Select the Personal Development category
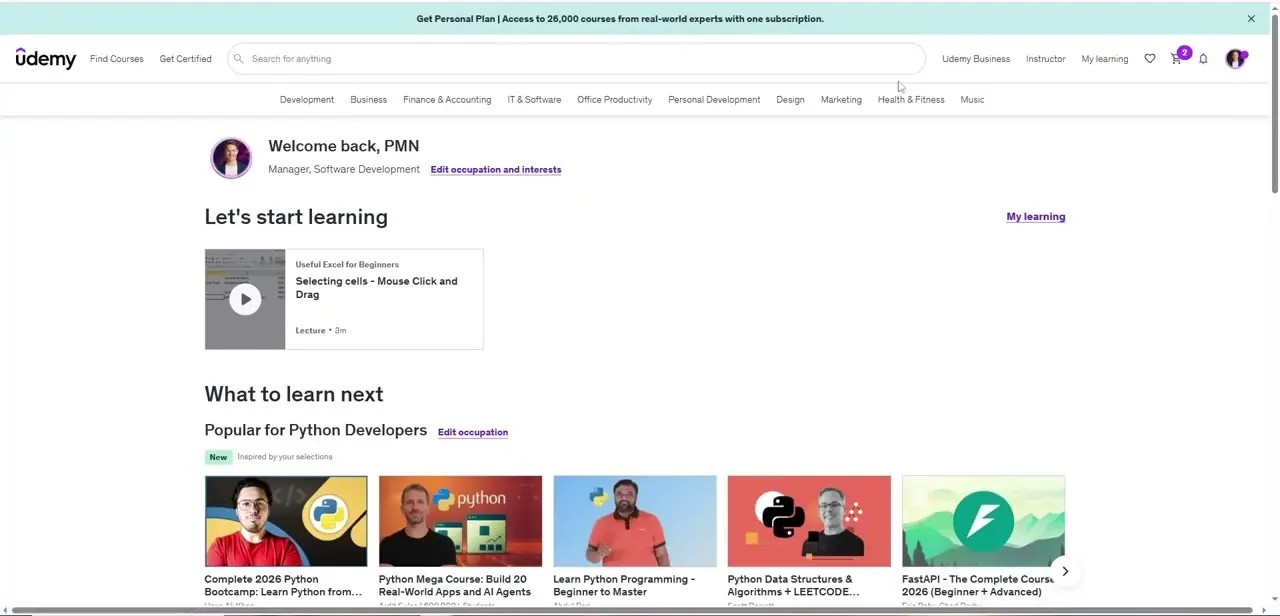1280x616 pixels. pos(714,100)
